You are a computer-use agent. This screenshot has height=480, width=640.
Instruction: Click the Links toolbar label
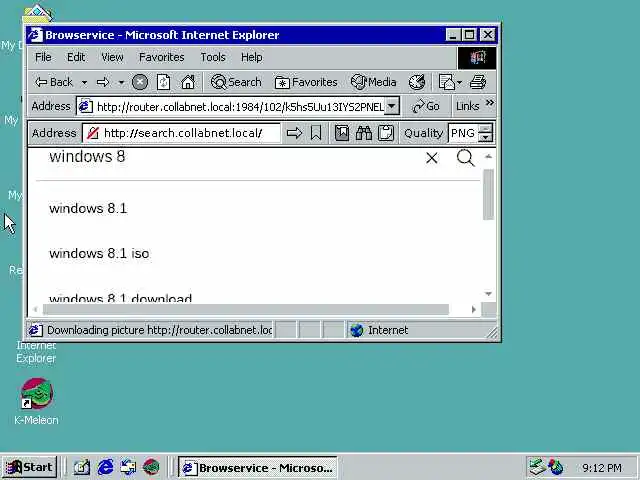click(467, 107)
